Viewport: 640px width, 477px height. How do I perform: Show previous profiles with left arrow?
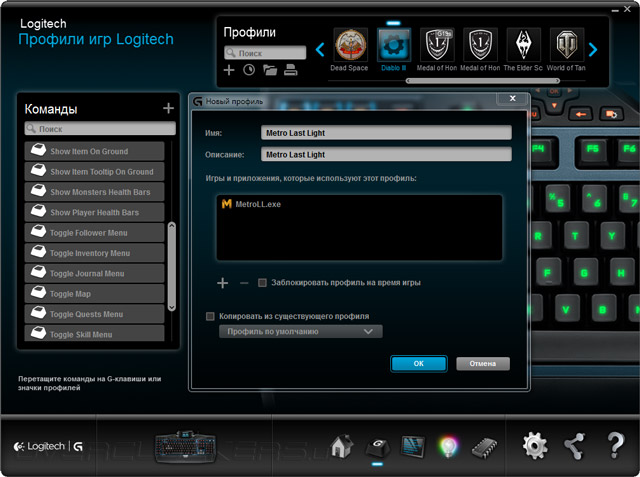click(320, 50)
